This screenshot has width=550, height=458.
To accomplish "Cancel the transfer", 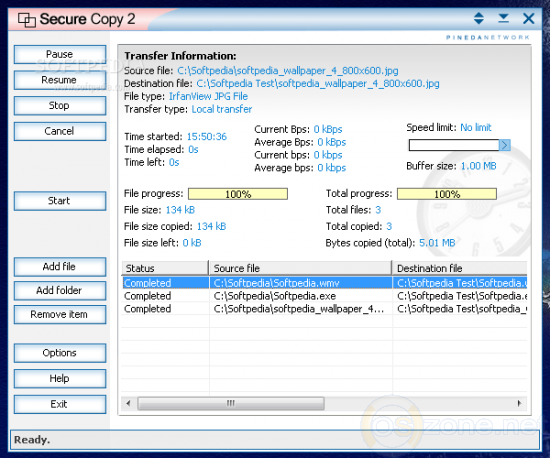I will (x=60, y=131).
